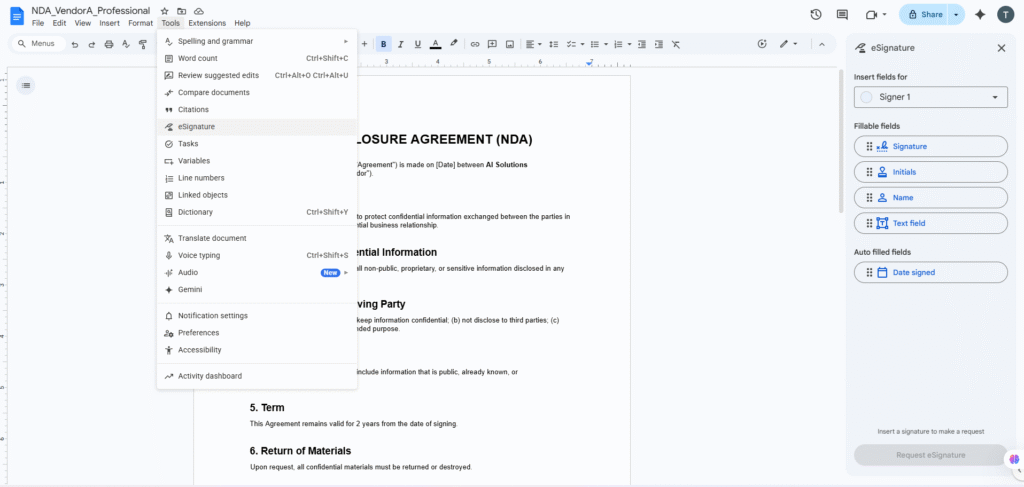This screenshot has width=1024, height=487.
Task: Open the Signer 1 dropdown
Action: [x=930, y=97]
